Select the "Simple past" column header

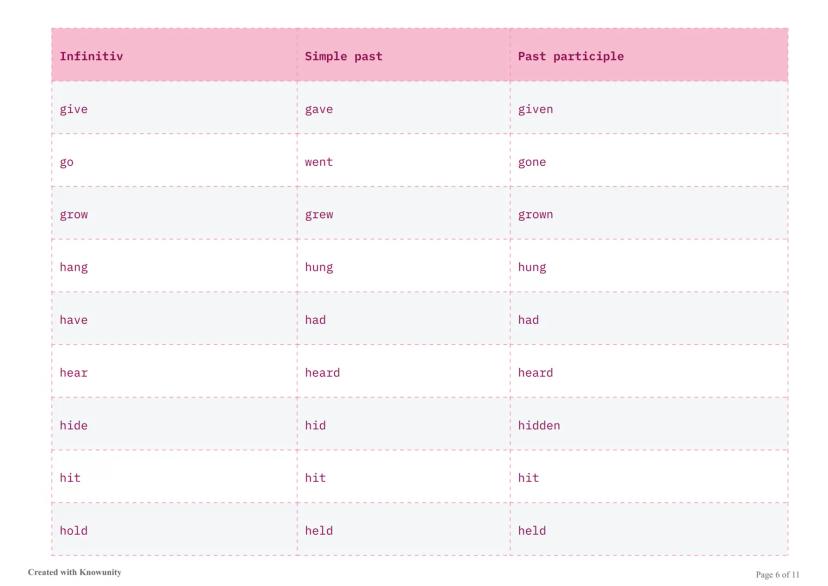343,56
